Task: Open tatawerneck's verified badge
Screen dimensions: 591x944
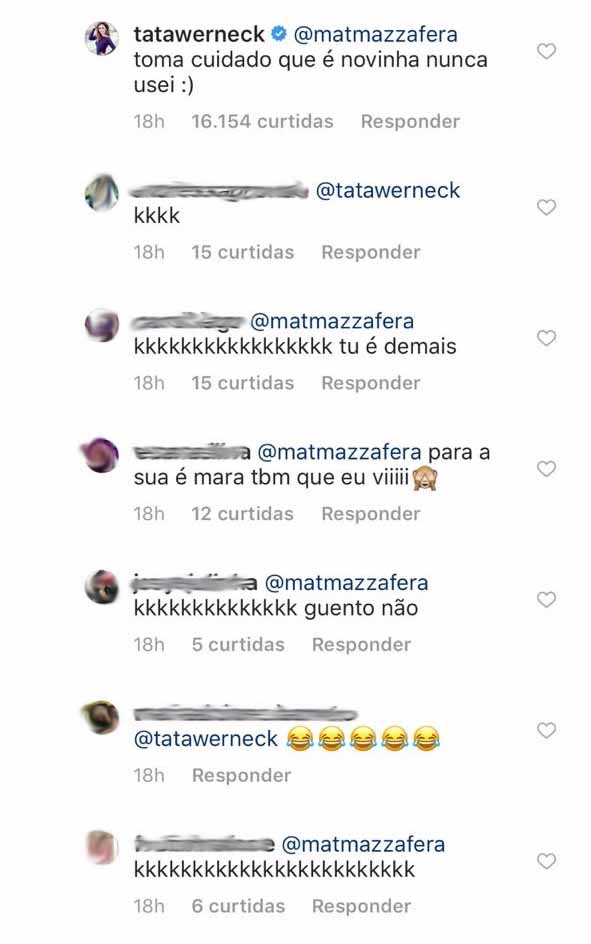Action: [x=279, y=34]
